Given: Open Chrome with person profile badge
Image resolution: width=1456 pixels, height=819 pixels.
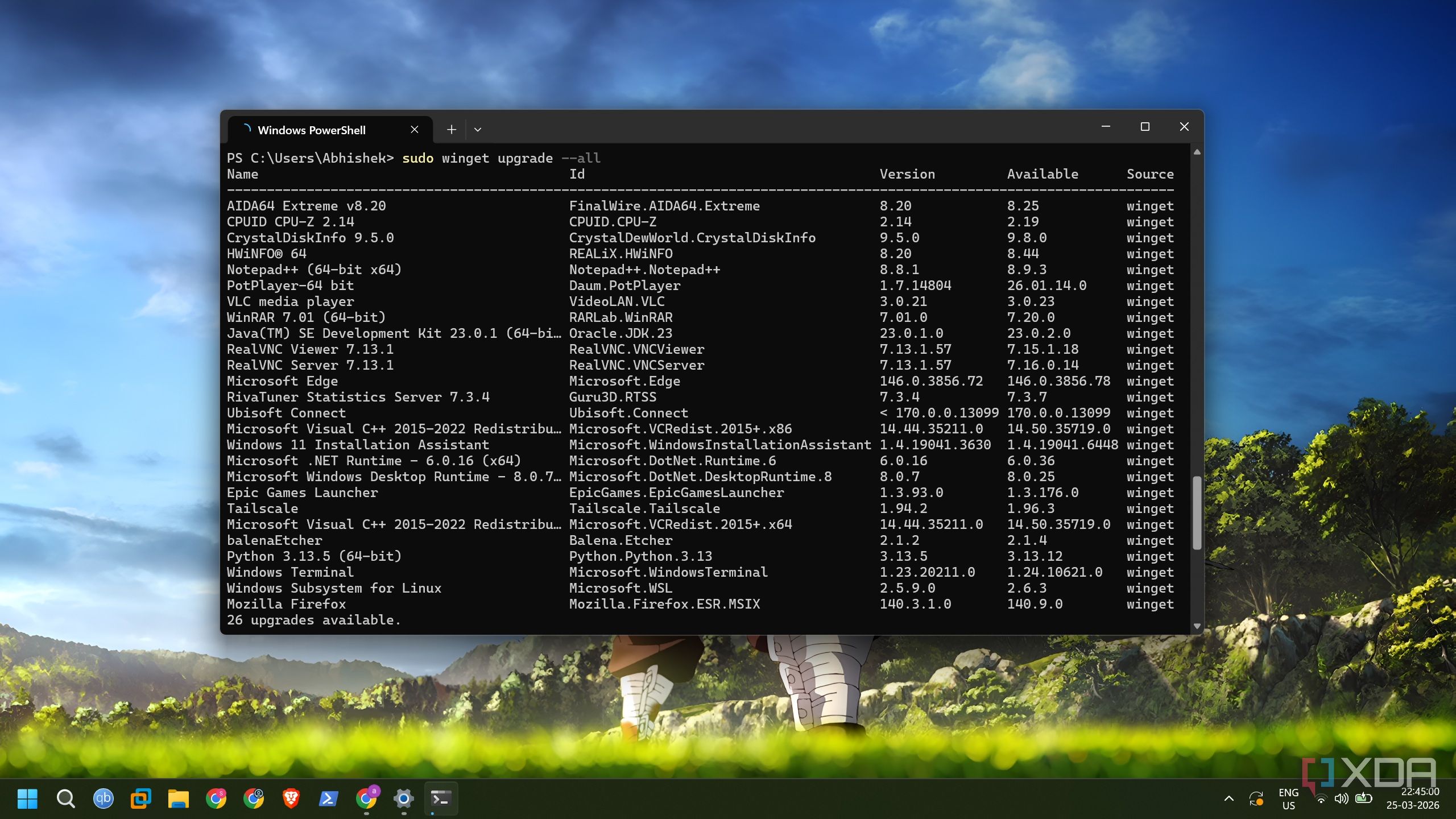Looking at the screenshot, I should pos(254,799).
